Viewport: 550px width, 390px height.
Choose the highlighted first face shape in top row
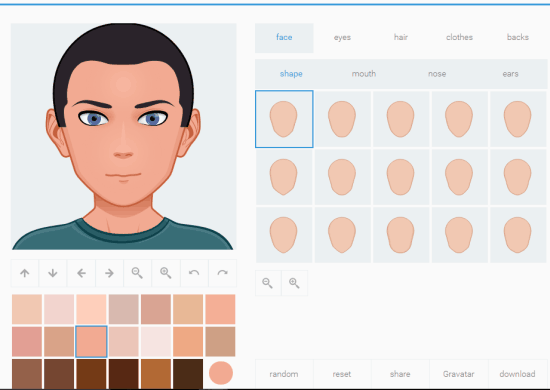tap(284, 119)
